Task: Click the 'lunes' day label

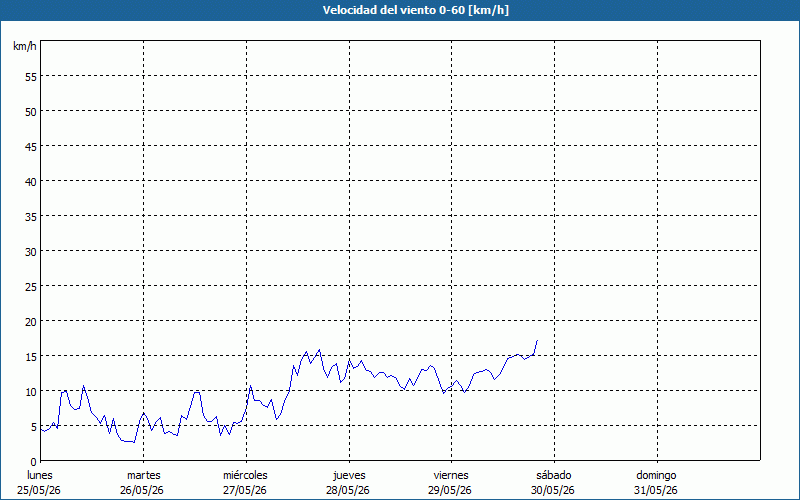Action: 40,475
